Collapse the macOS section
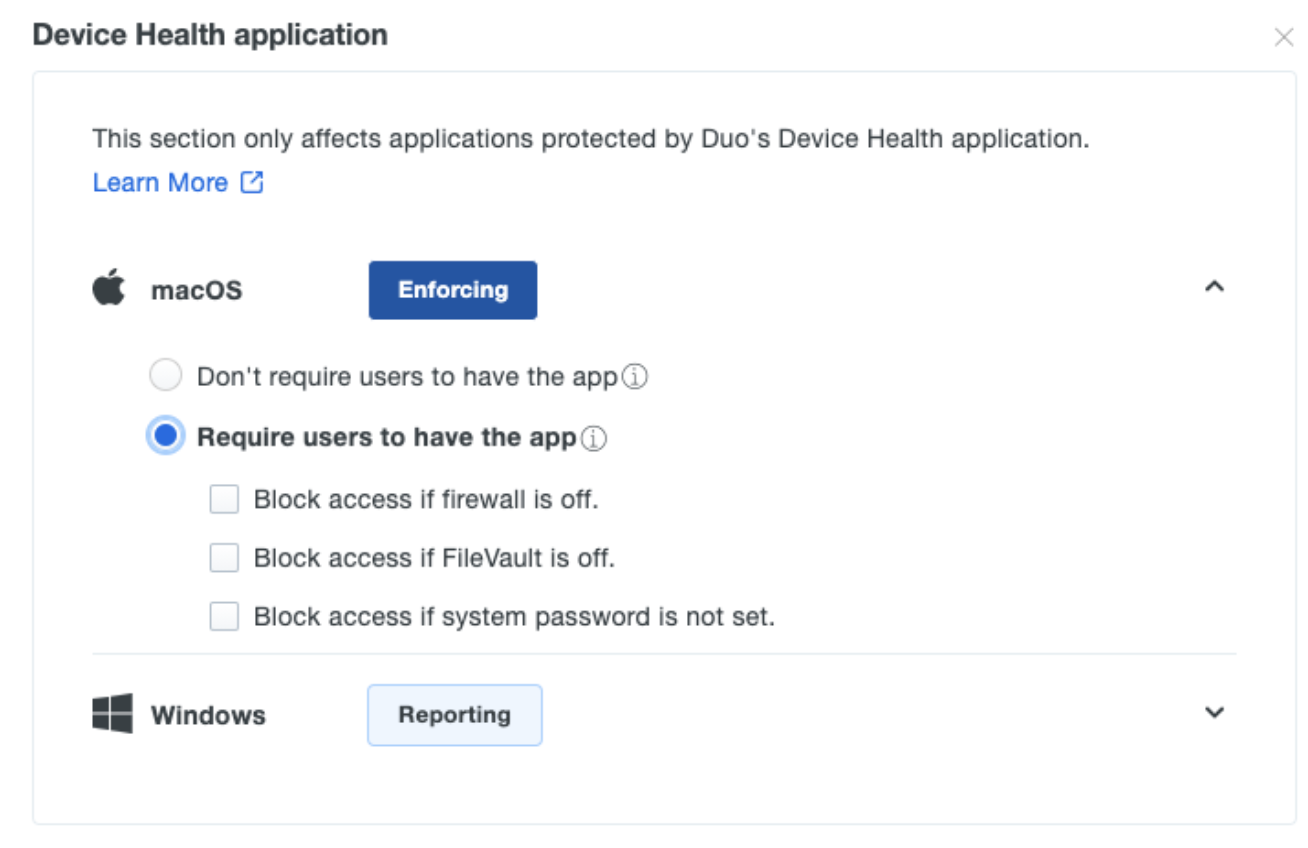The image size is (1308, 848). pos(1215,287)
